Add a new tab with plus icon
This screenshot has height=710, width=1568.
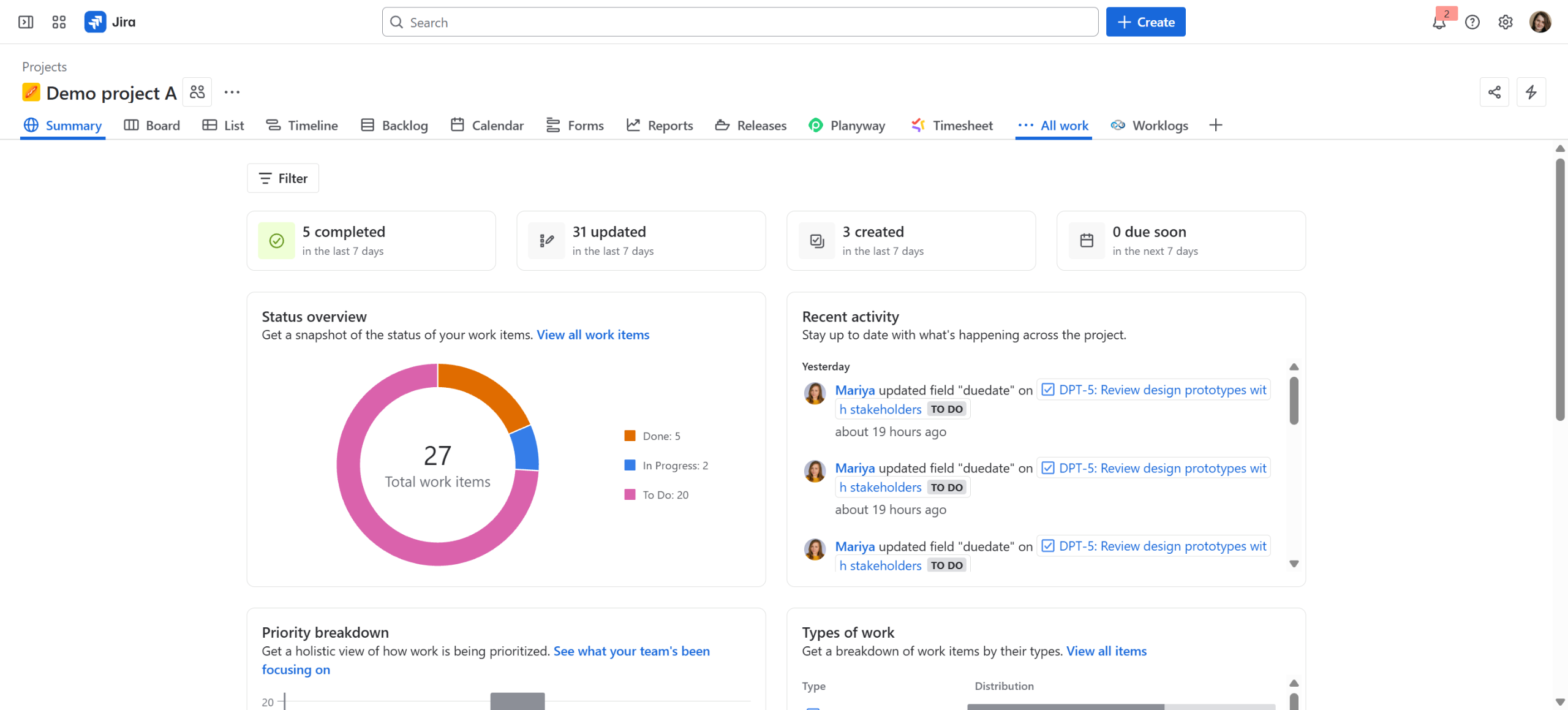(x=1216, y=125)
